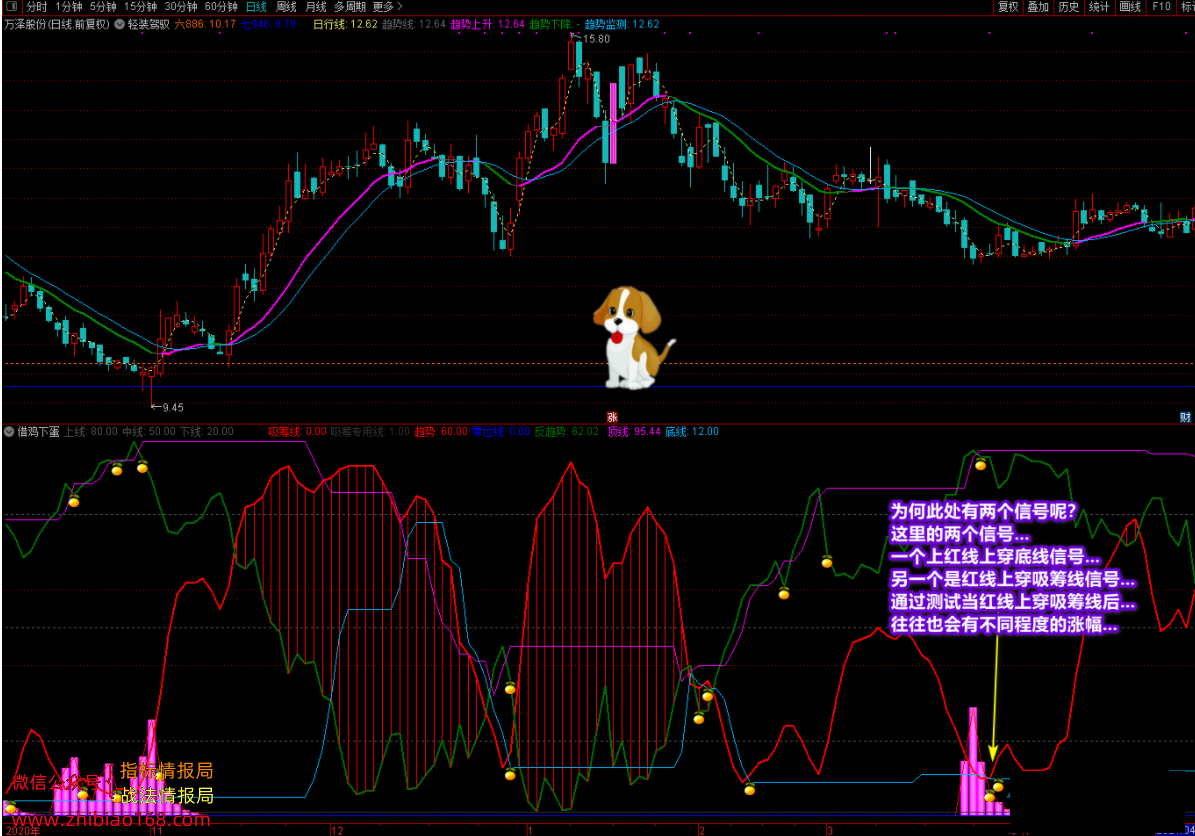Click 六886 10.17 value label
Image resolution: width=1195 pixels, height=836 pixels.
coord(205,24)
